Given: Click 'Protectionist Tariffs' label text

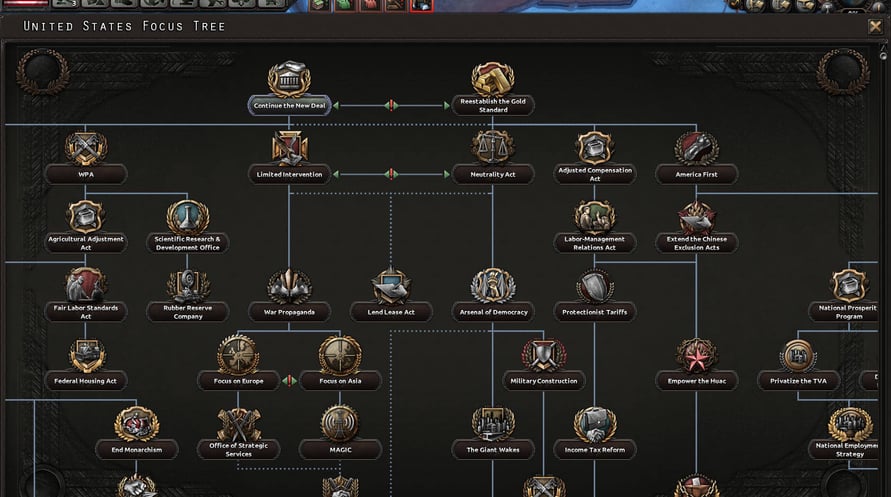Looking at the screenshot, I should click(594, 312).
